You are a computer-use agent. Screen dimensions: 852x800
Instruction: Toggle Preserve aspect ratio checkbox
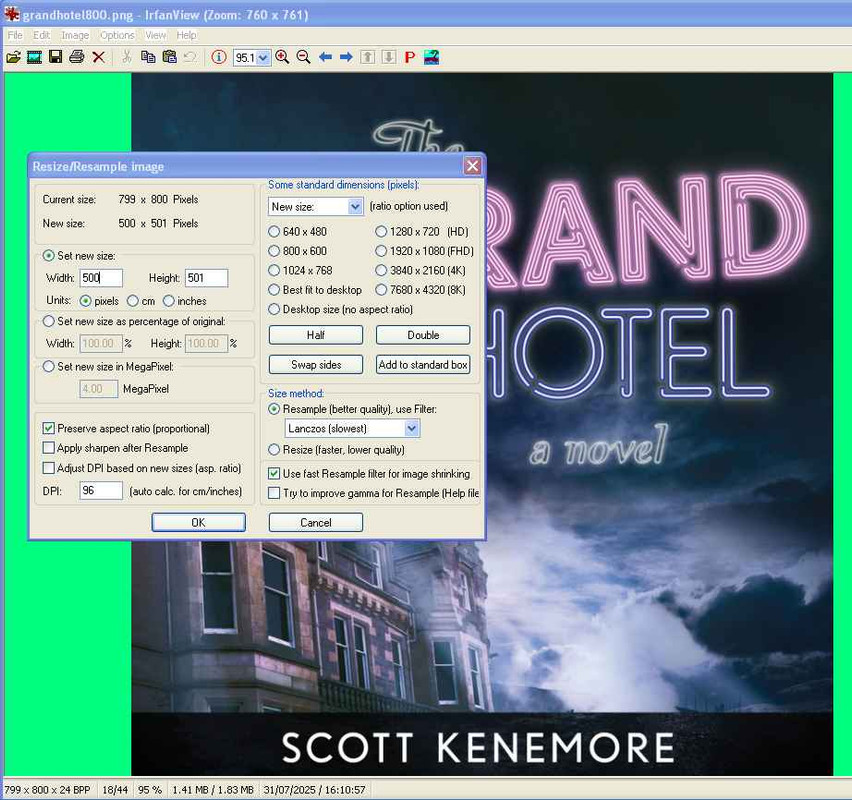[48, 428]
